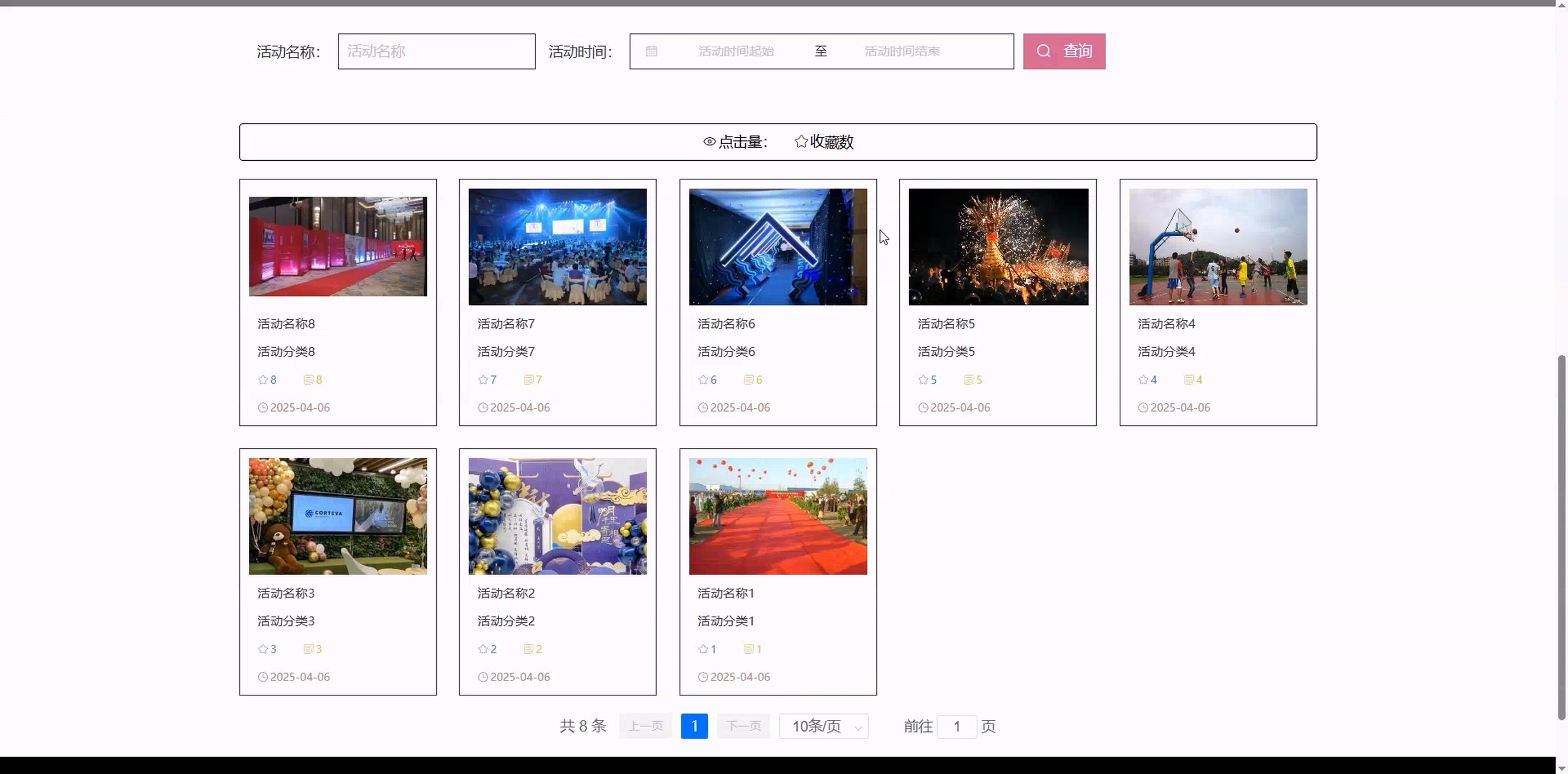
Task: Click the comment icon on 活动名称1 card
Action: (x=748, y=649)
